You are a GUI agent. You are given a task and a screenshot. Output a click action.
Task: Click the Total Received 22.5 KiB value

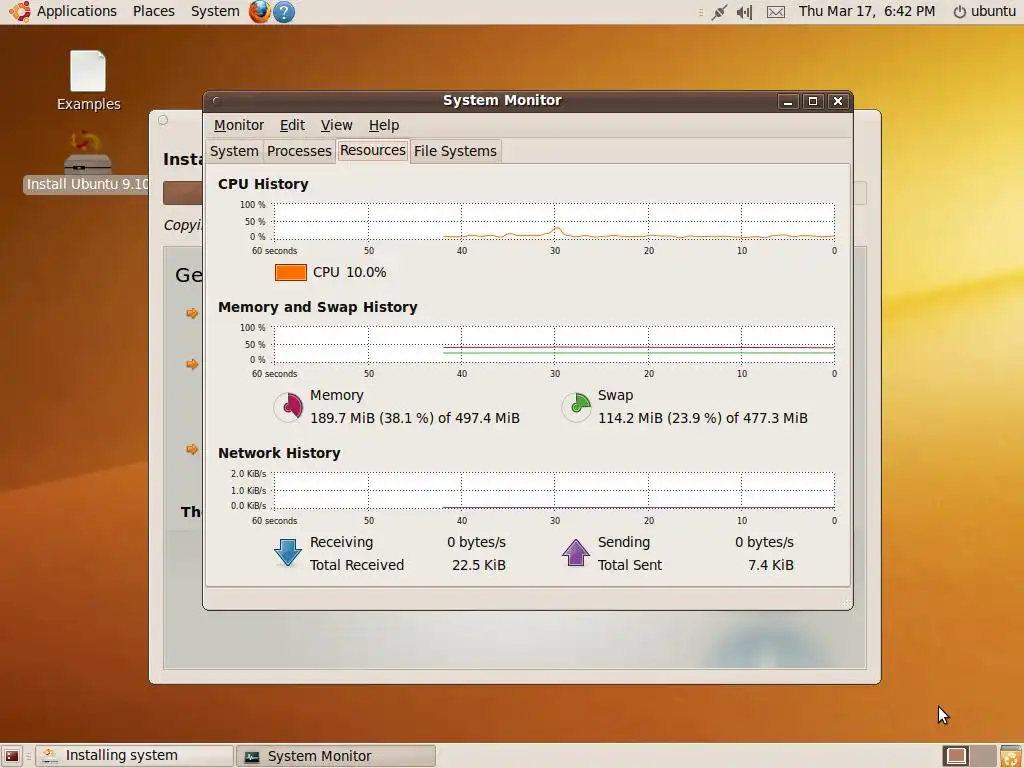pyautogui.click(x=479, y=565)
